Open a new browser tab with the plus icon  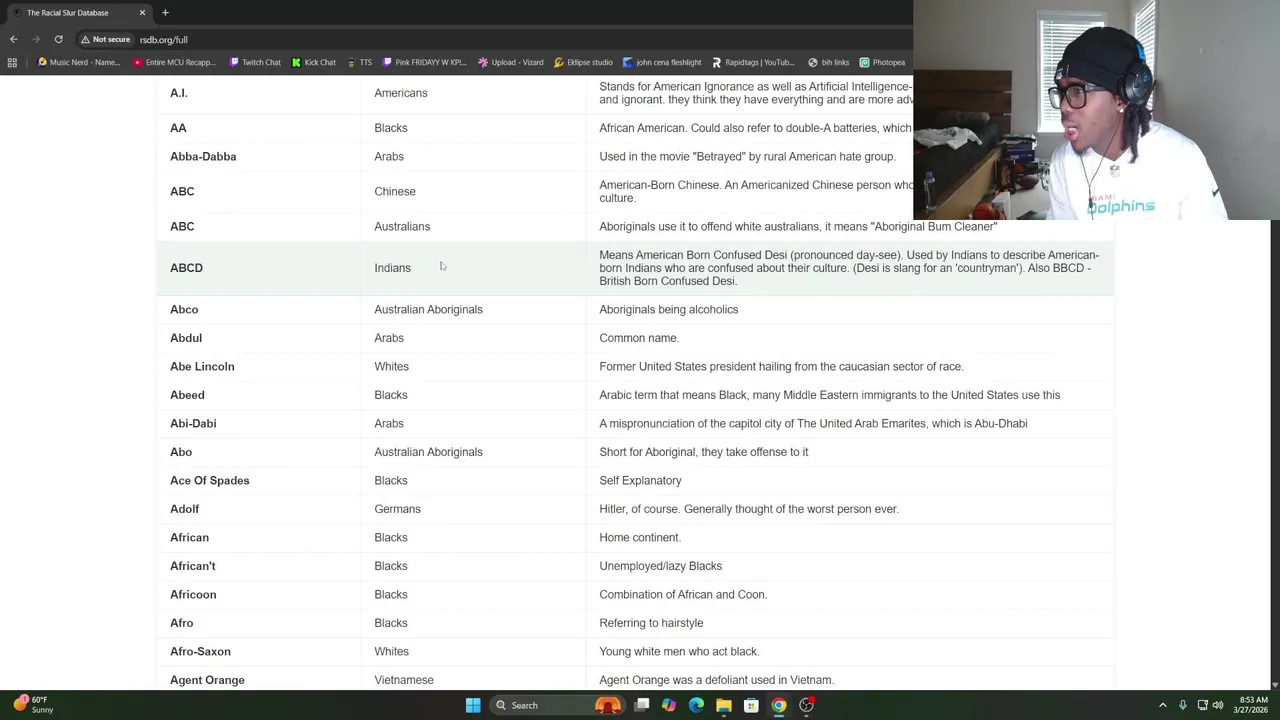click(x=165, y=13)
